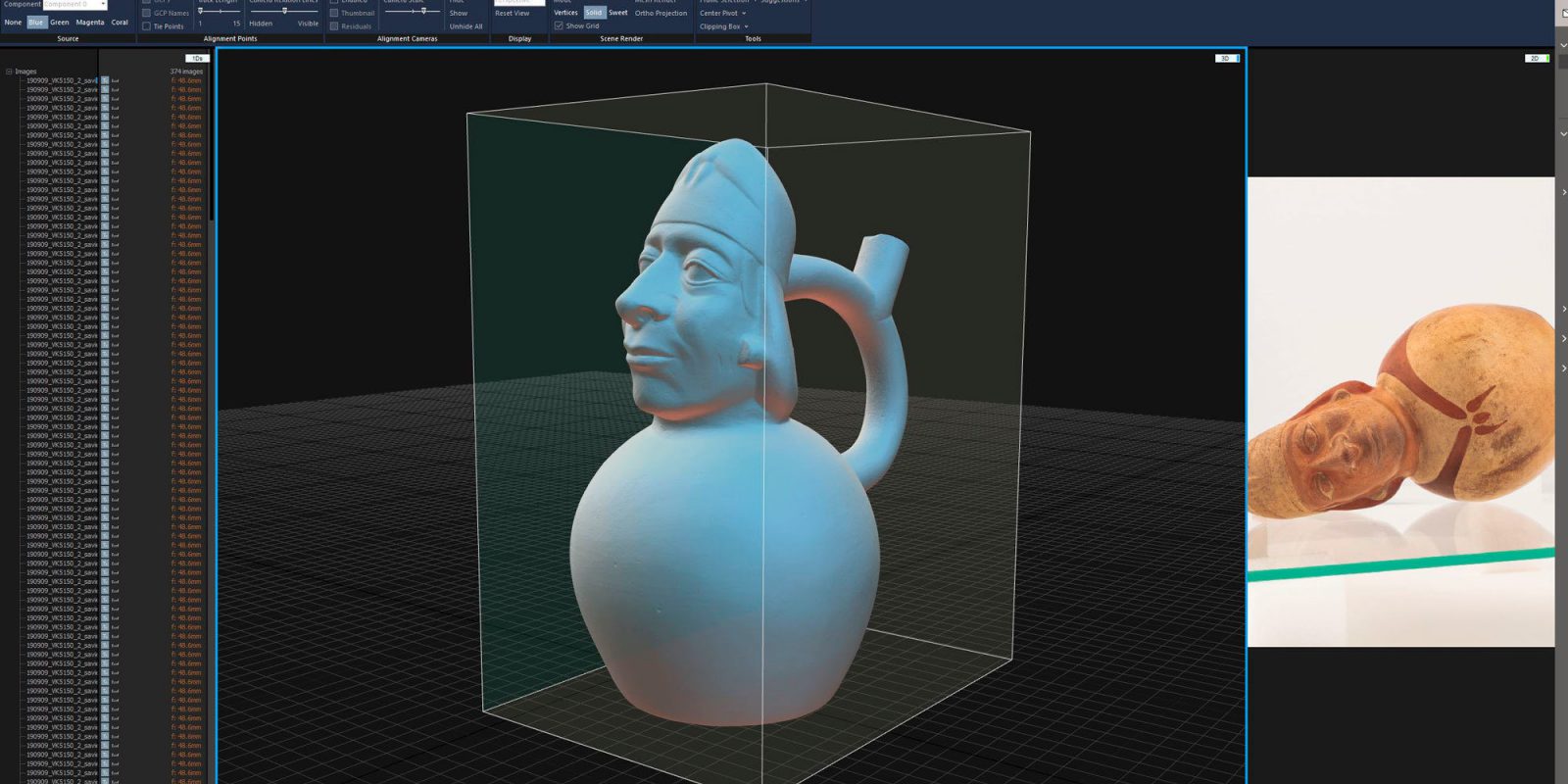Image resolution: width=1568 pixels, height=784 pixels.
Task: Open the Clipping Box dropdown
Action: [723, 26]
